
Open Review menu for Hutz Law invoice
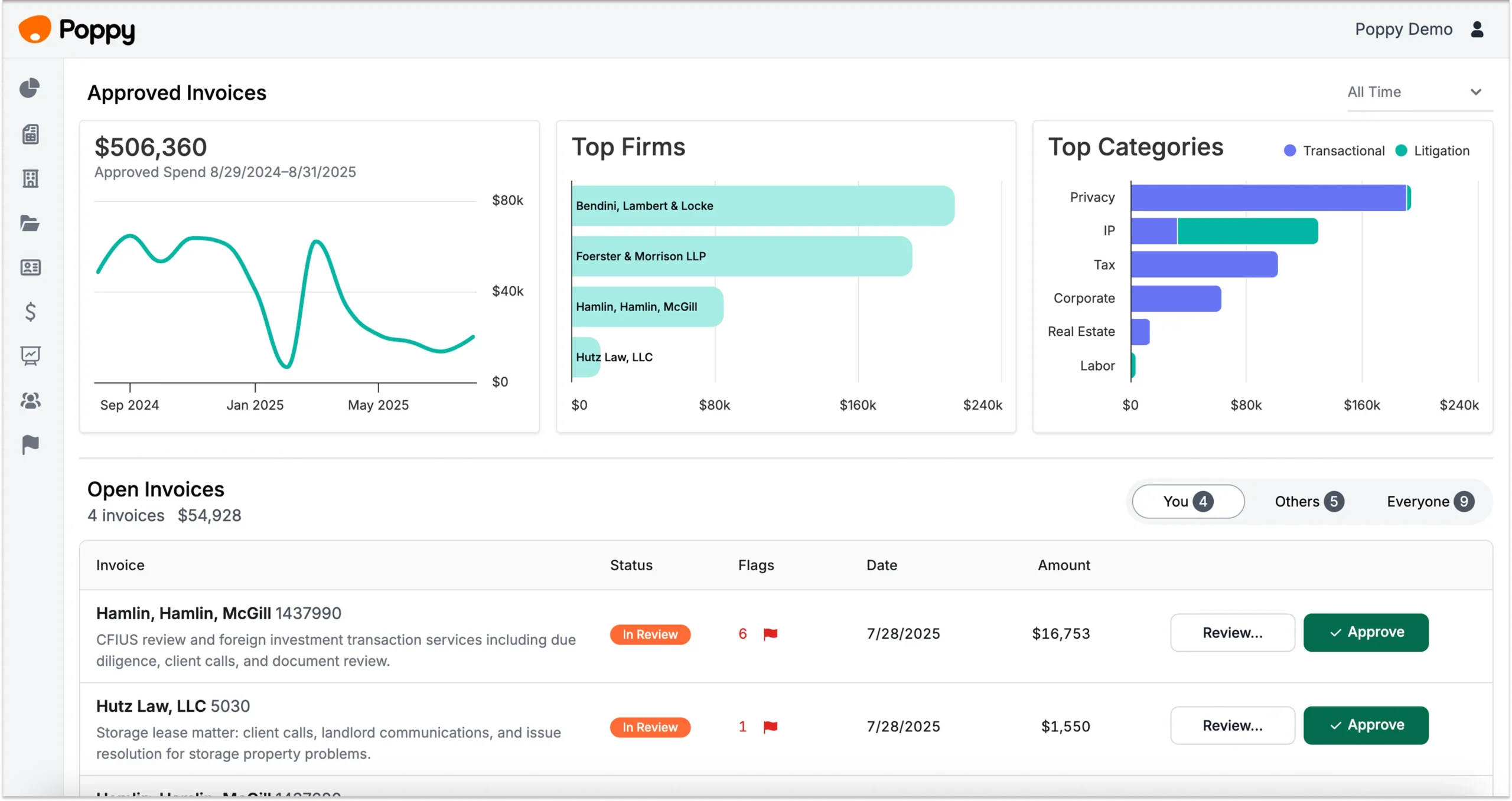pos(1232,725)
